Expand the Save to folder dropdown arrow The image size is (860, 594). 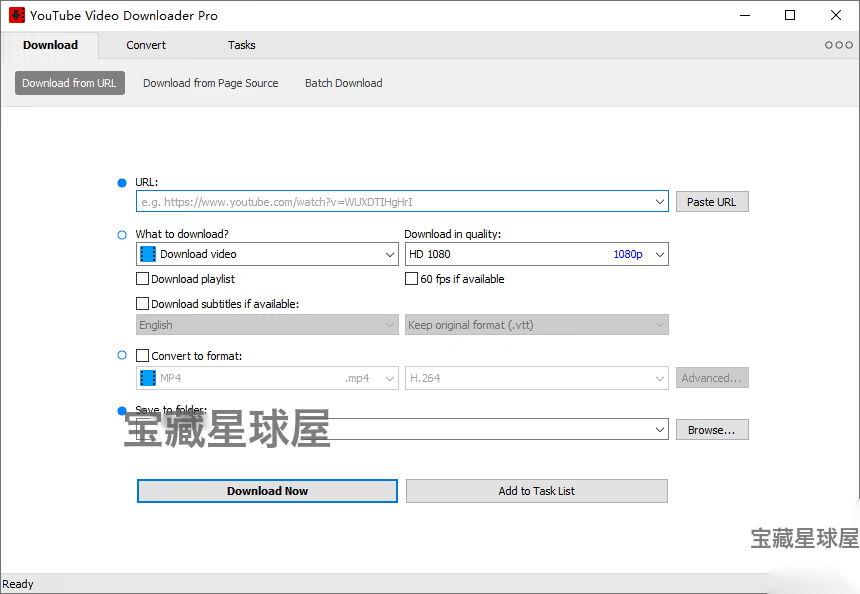660,429
